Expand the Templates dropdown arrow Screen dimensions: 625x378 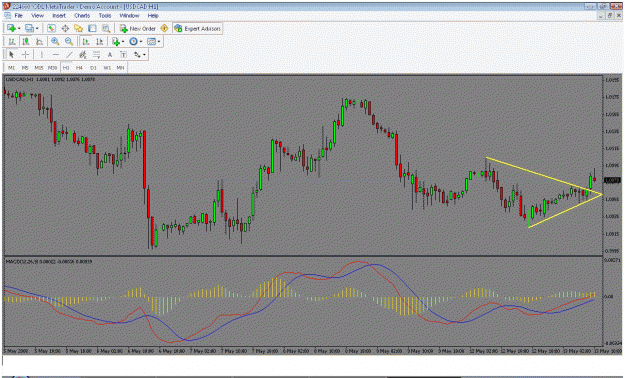coord(159,41)
